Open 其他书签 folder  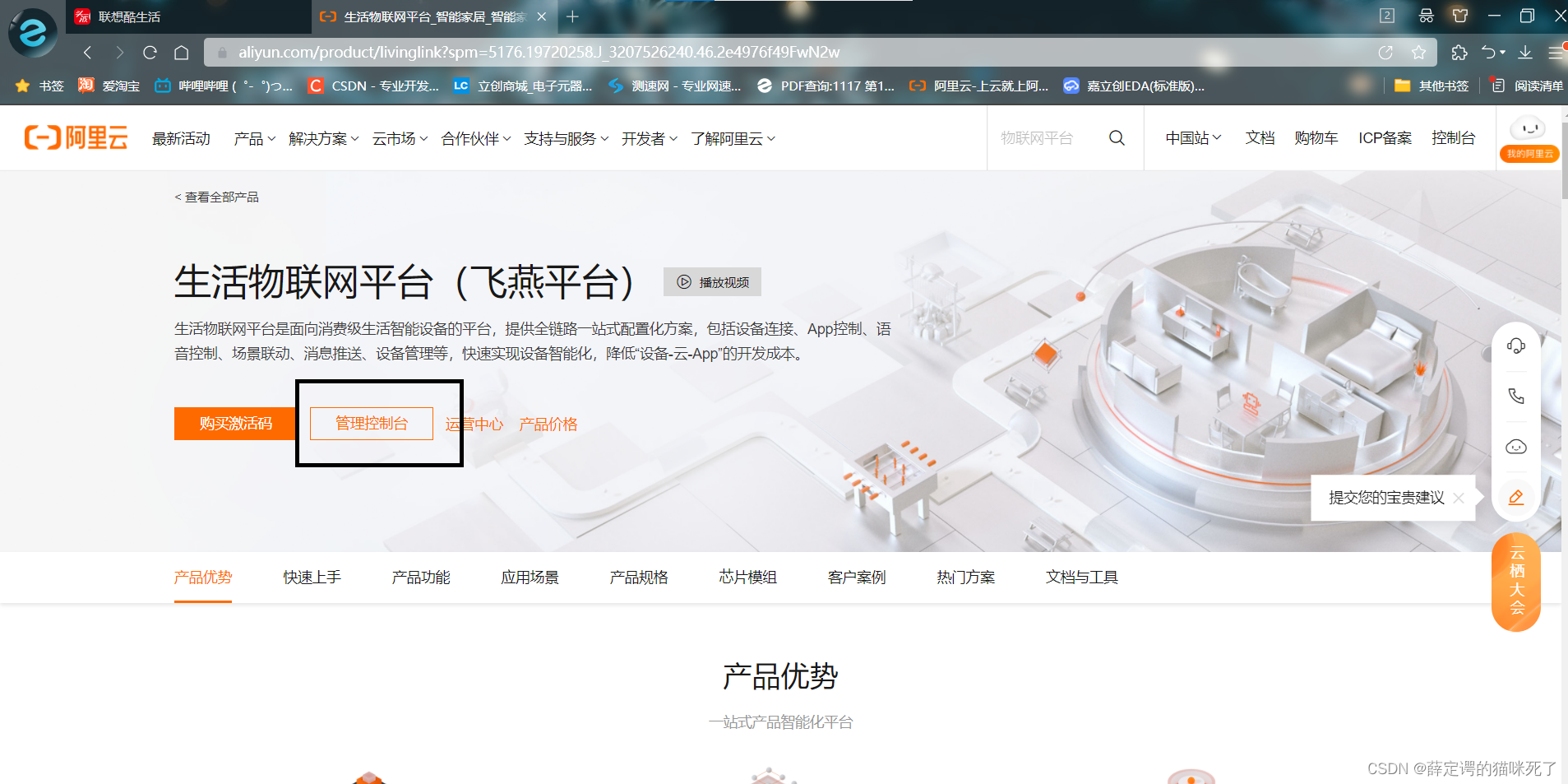tap(1432, 86)
